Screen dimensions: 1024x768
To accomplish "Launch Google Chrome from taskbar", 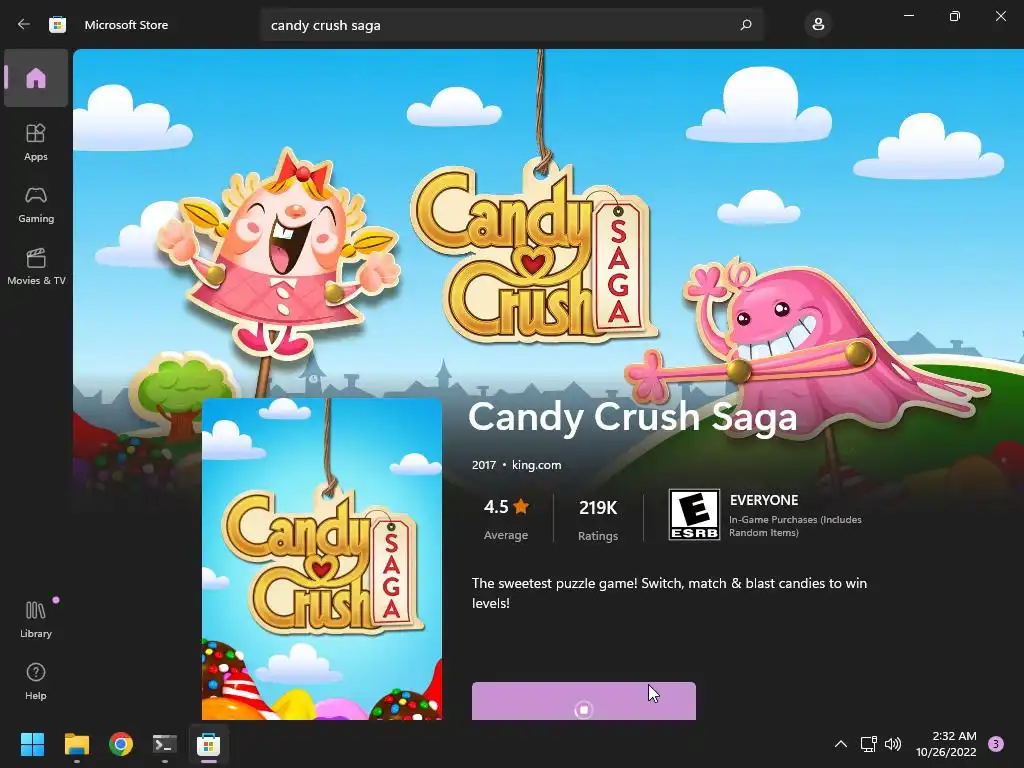I will [x=121, y=744].
